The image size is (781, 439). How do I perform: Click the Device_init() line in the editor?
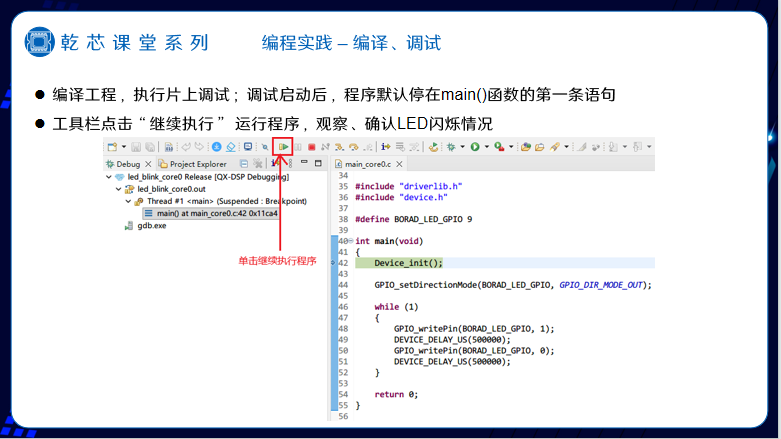[x=408, y=263]
